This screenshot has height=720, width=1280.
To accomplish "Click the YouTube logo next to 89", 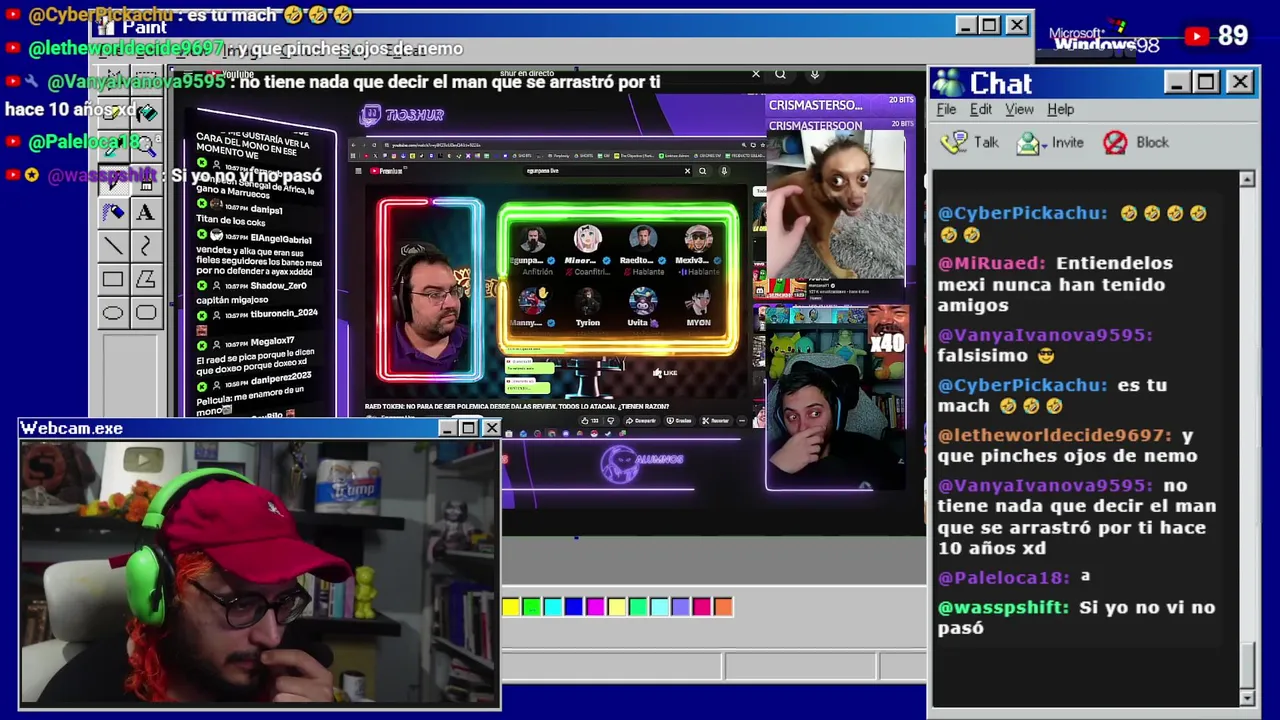I will pyautogui.click(x=1197, y=36).
